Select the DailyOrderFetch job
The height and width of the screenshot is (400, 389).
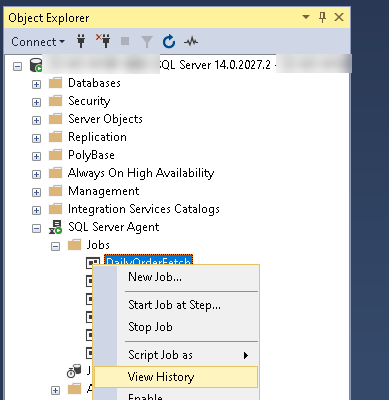(x=148, y=261)
